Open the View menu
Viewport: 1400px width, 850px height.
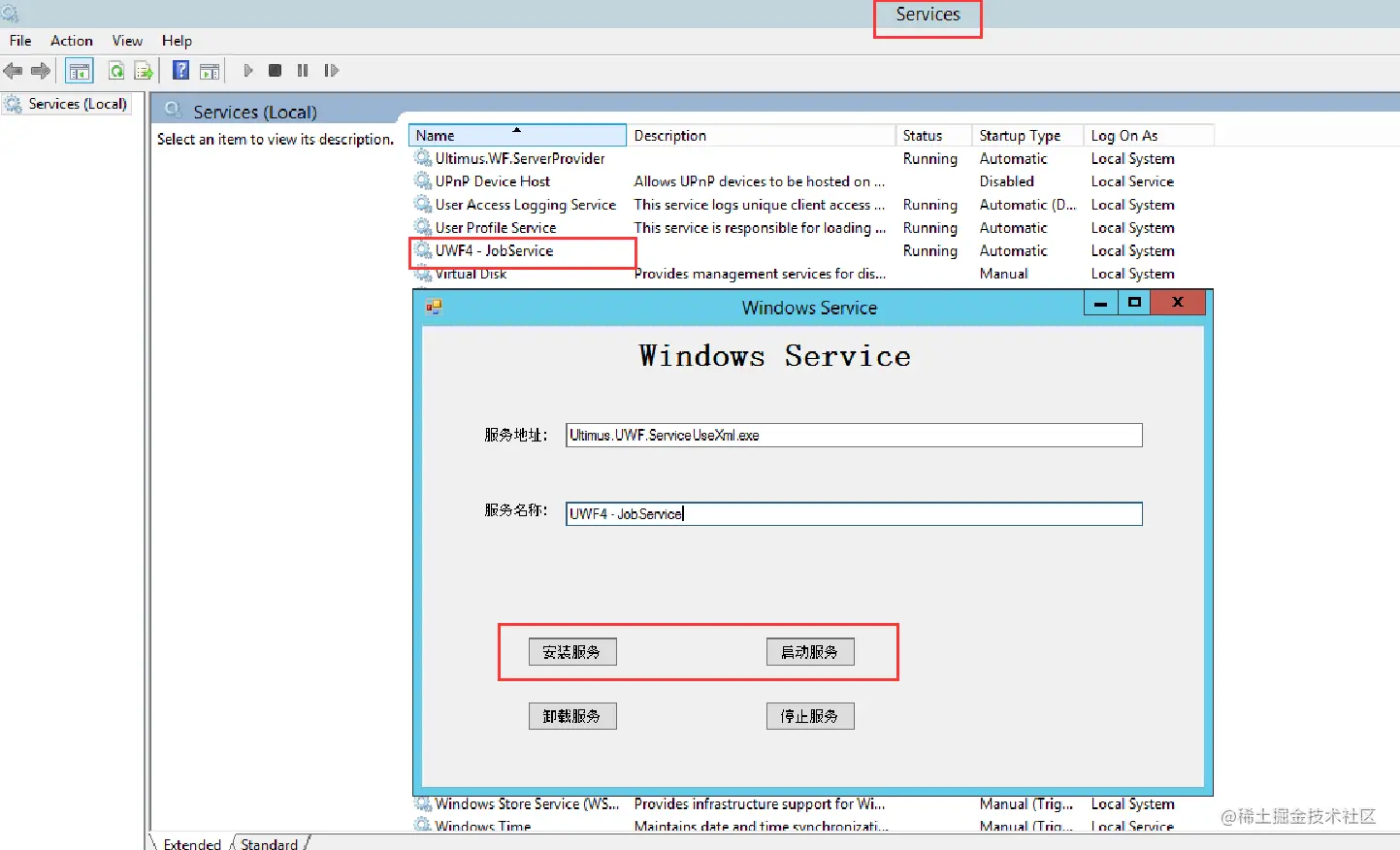click(127, 41)
